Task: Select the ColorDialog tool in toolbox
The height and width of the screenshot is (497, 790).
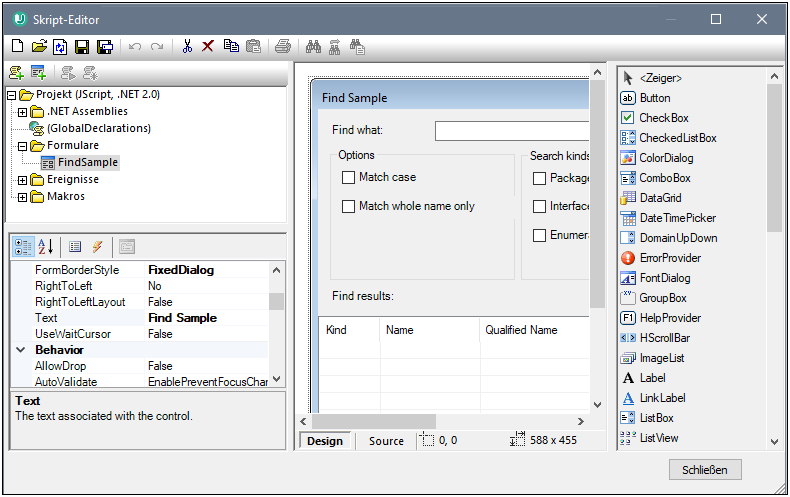Action: click(x=666, y=158)
